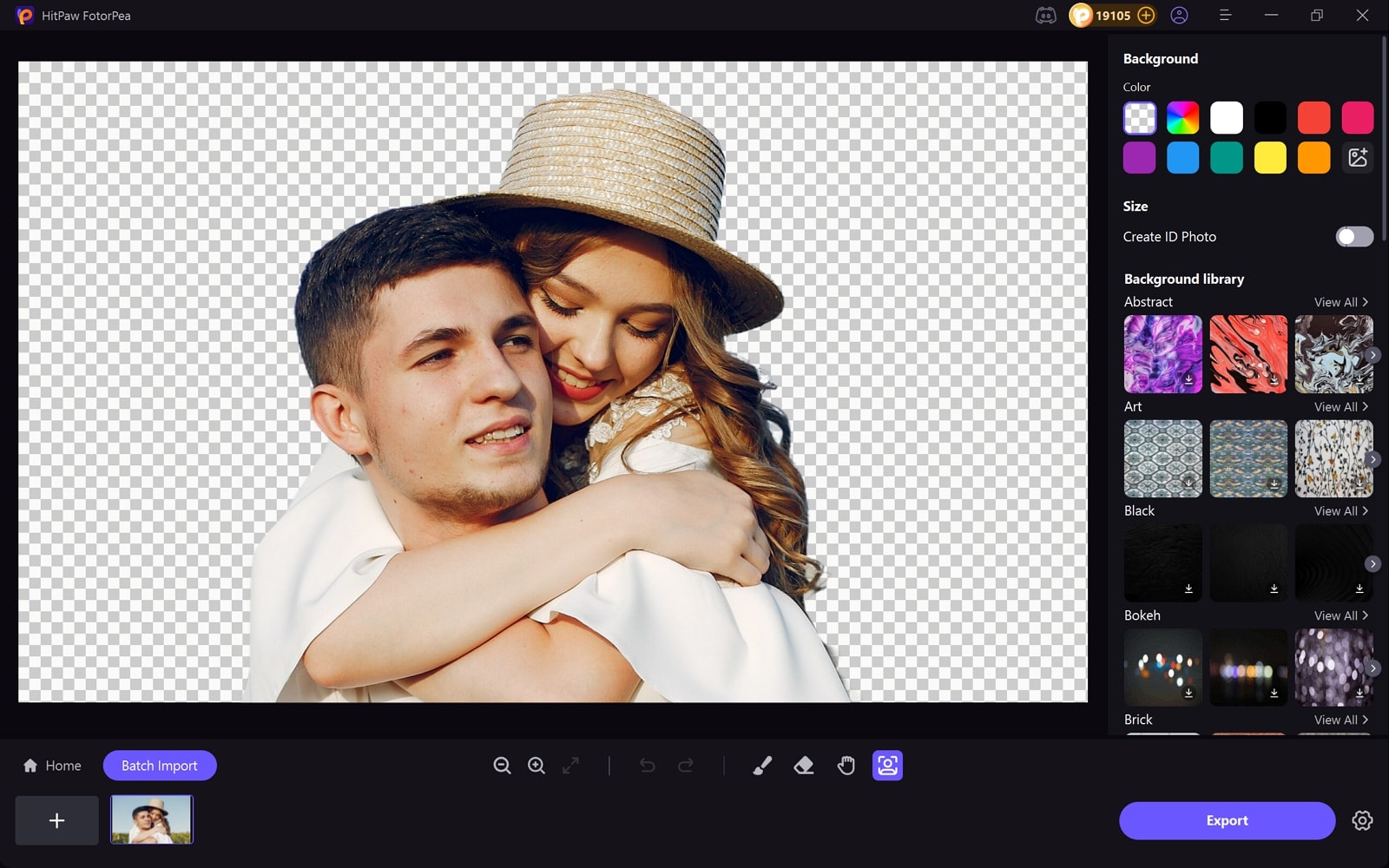The height and width of the screenshot is (868, 1389).
Task: Toggle the Create ID Photo switch
Action: point(1354,237)
